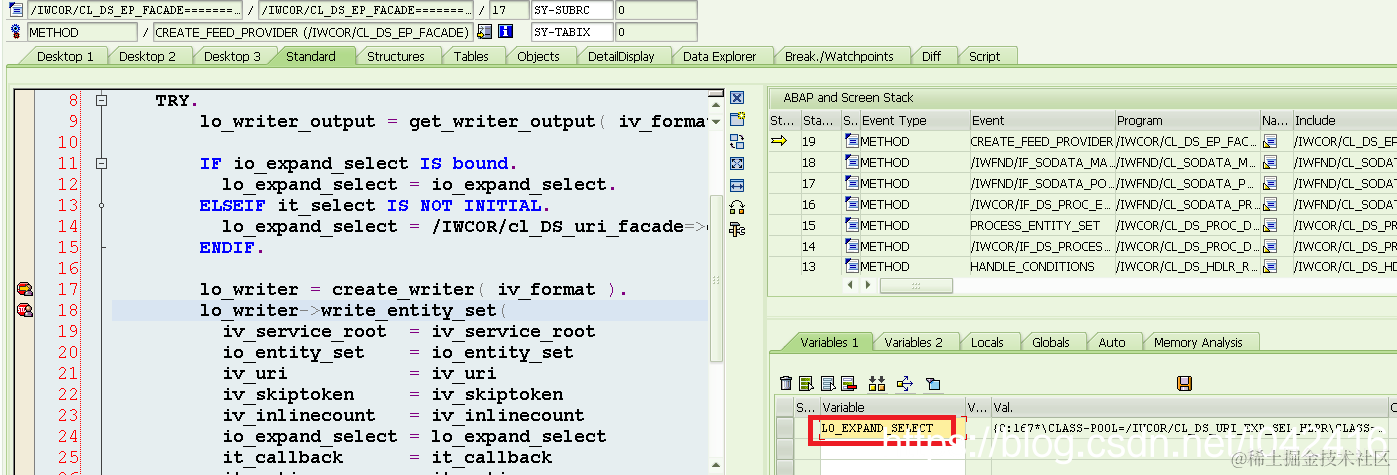Image resolution: width=1397 pixels, height=475 pixels.
Task: Click the Program column header in stack
Action: (1186, 121)
